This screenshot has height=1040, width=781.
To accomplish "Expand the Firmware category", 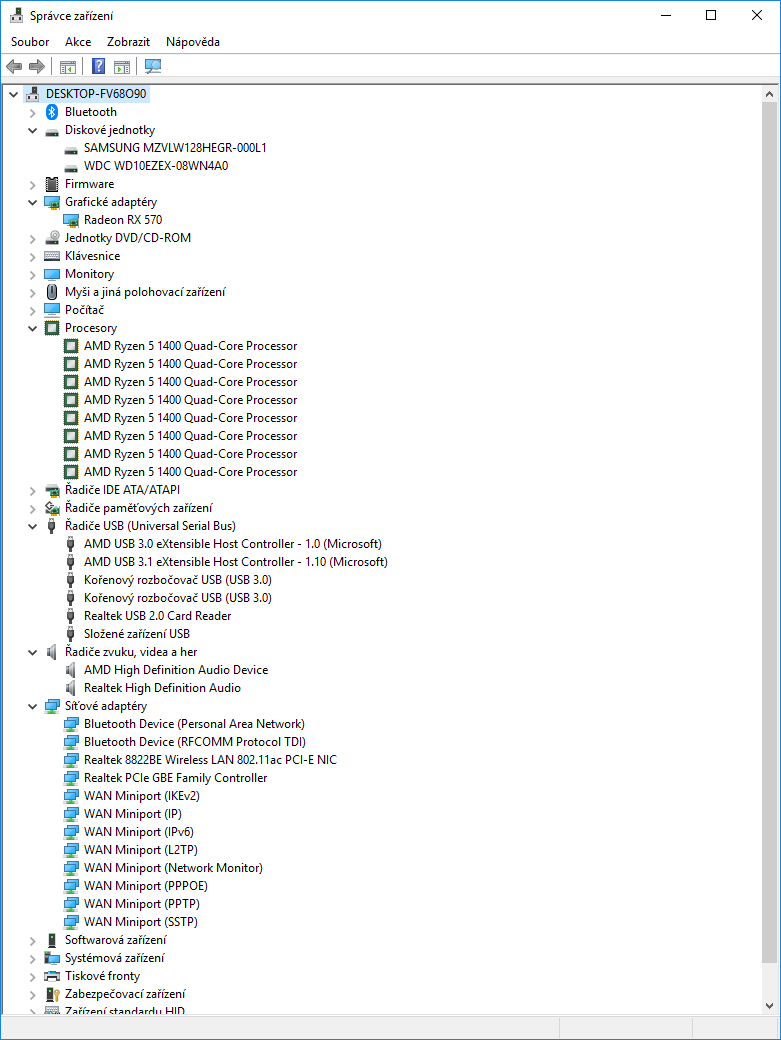I will coord(32,184).
